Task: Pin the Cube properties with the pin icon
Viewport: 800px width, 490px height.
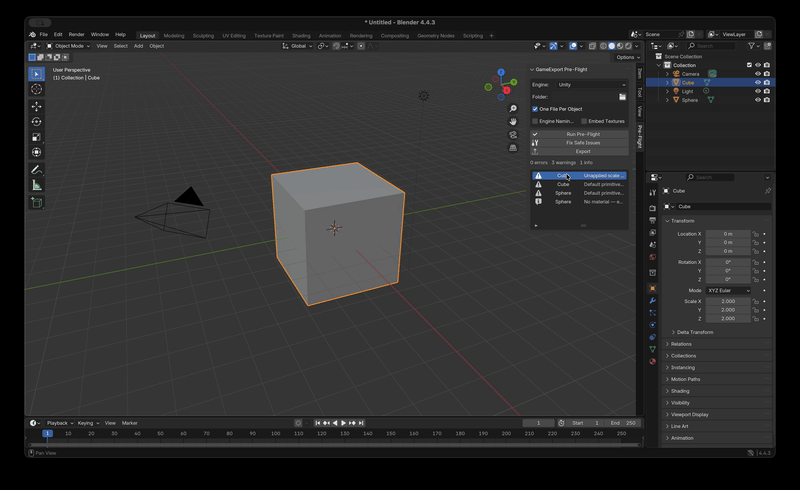Action: click(x=767, y=191)
